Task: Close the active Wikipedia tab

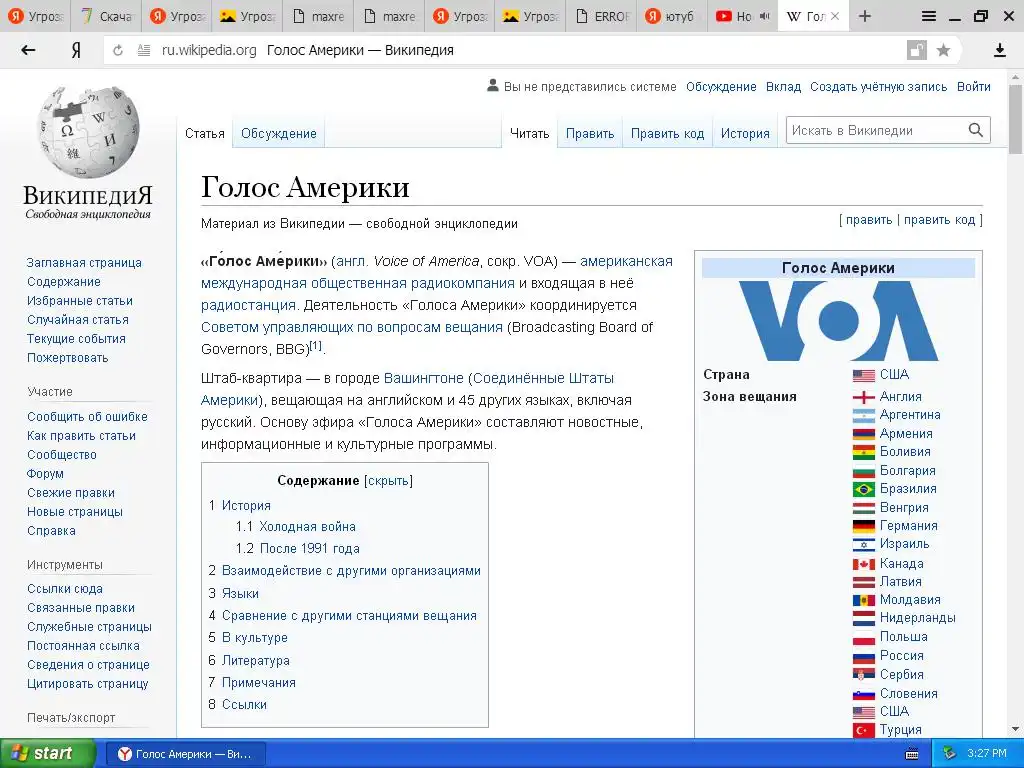Action: (x=835, y=16)
